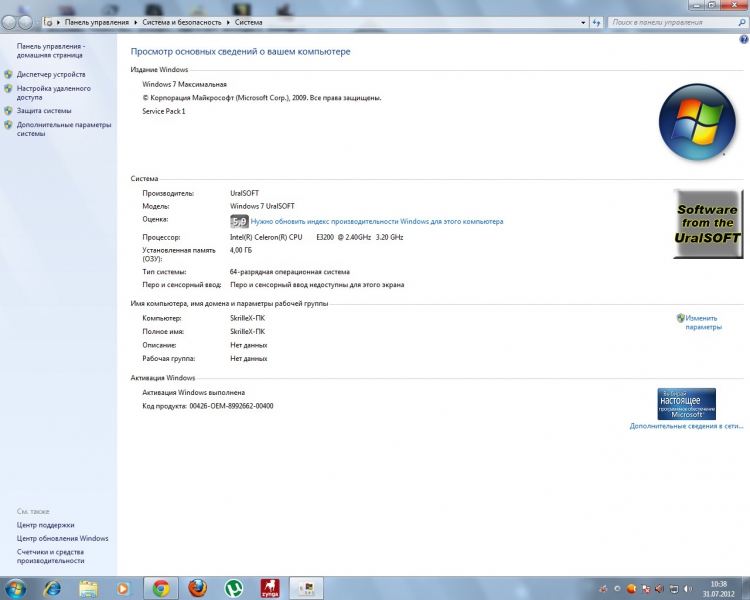750x600 pixels.
Task: Expand the arrow after 'Система и безопасность' breadcrumb
Action: (x=228, y=21)
